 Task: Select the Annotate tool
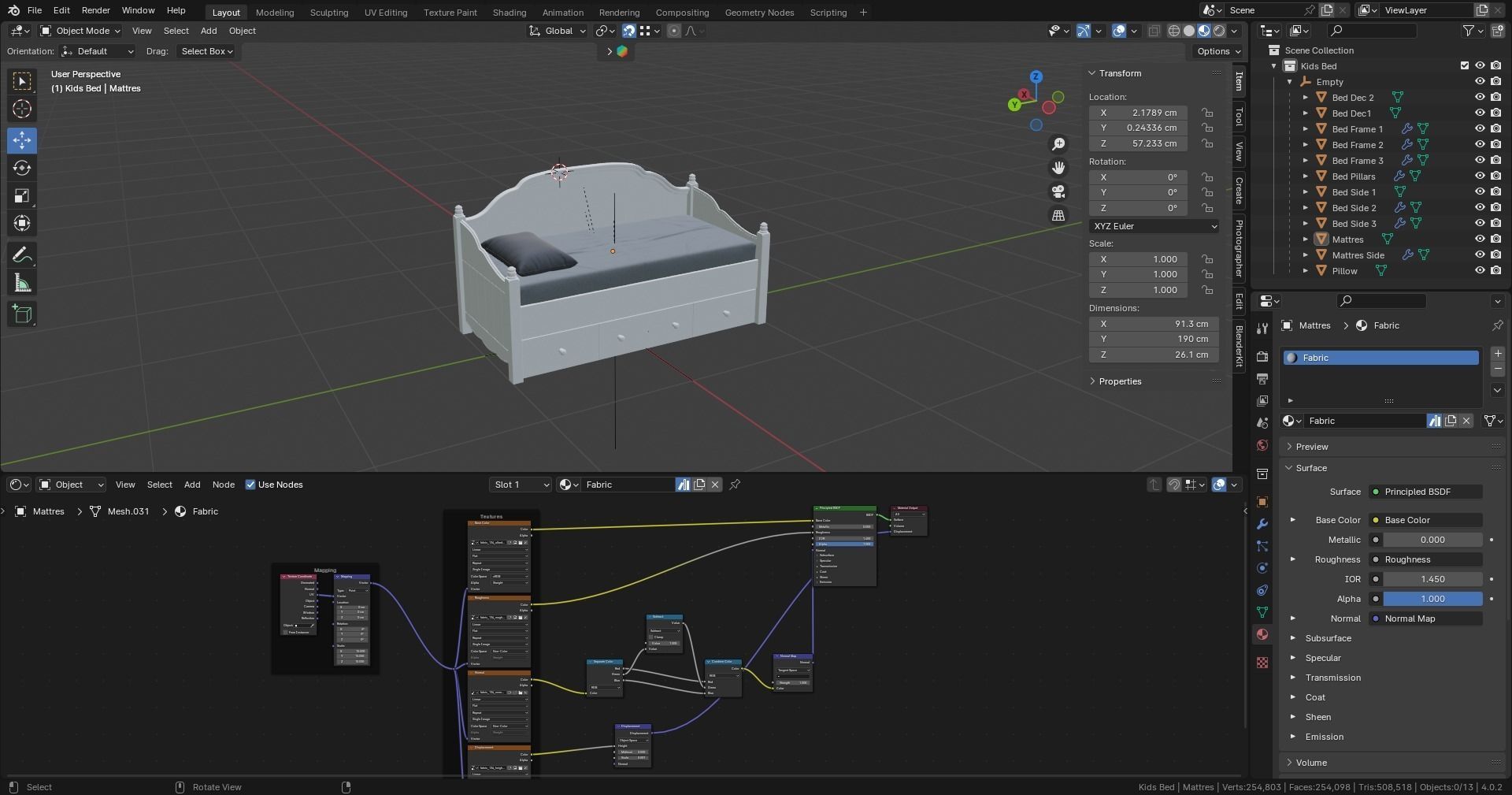coord(22,255)
